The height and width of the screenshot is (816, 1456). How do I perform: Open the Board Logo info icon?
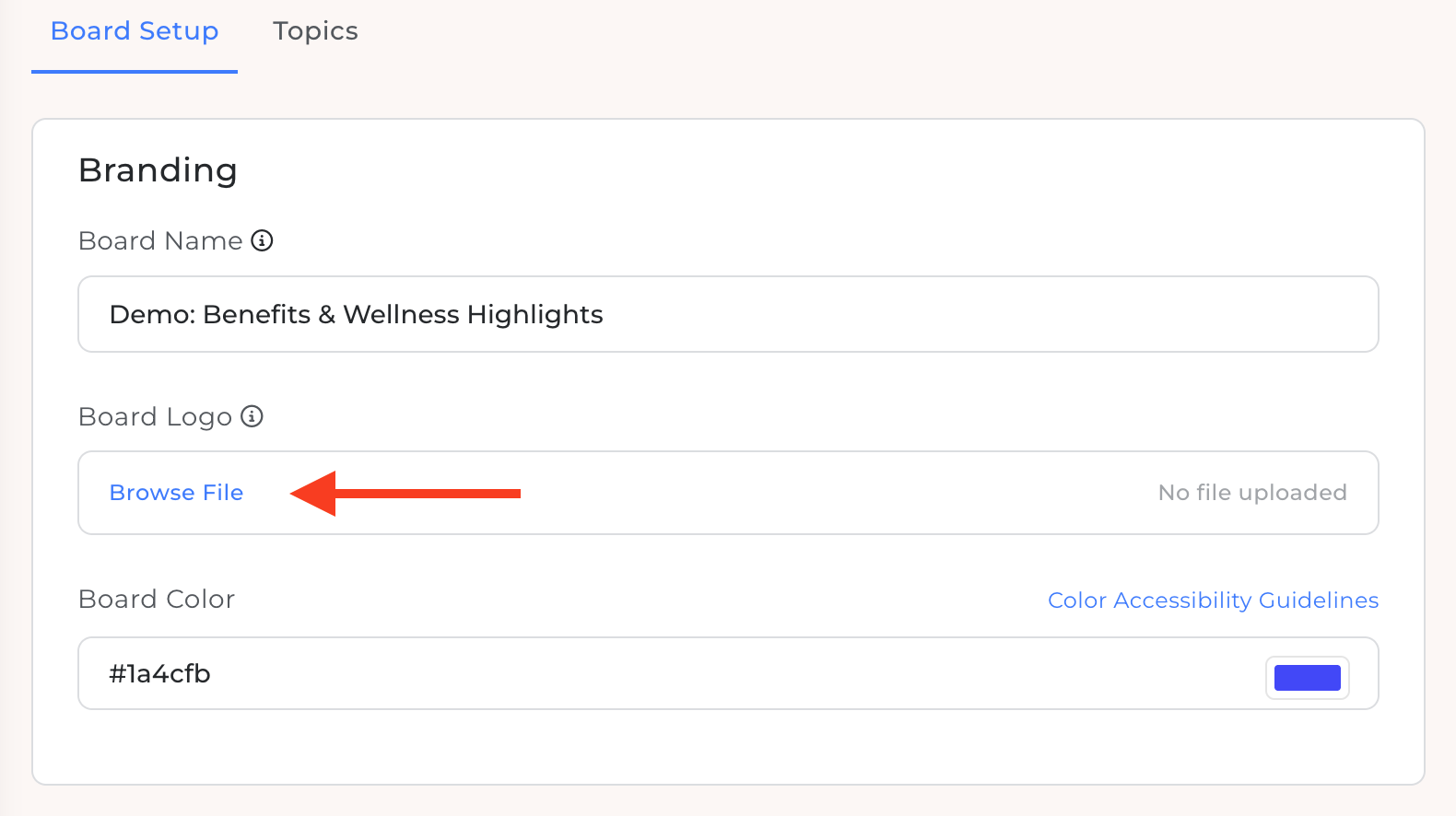pyautogui.click(x=252, y=416)
